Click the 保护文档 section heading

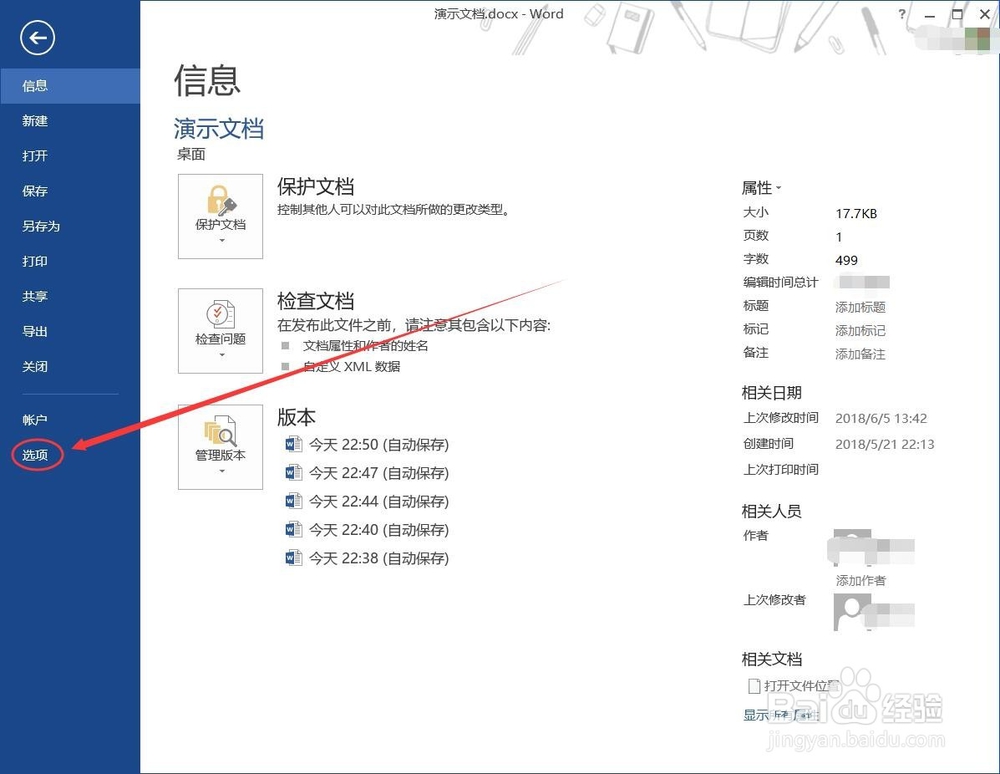click(315, 186)
